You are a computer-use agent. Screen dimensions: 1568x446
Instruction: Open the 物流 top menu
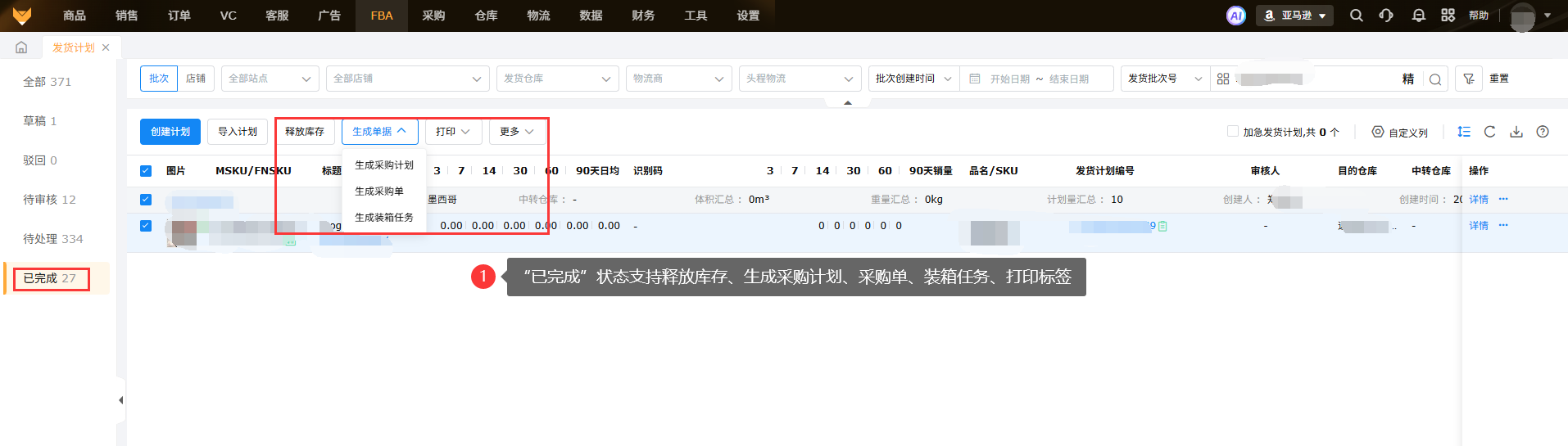(538, 16)
